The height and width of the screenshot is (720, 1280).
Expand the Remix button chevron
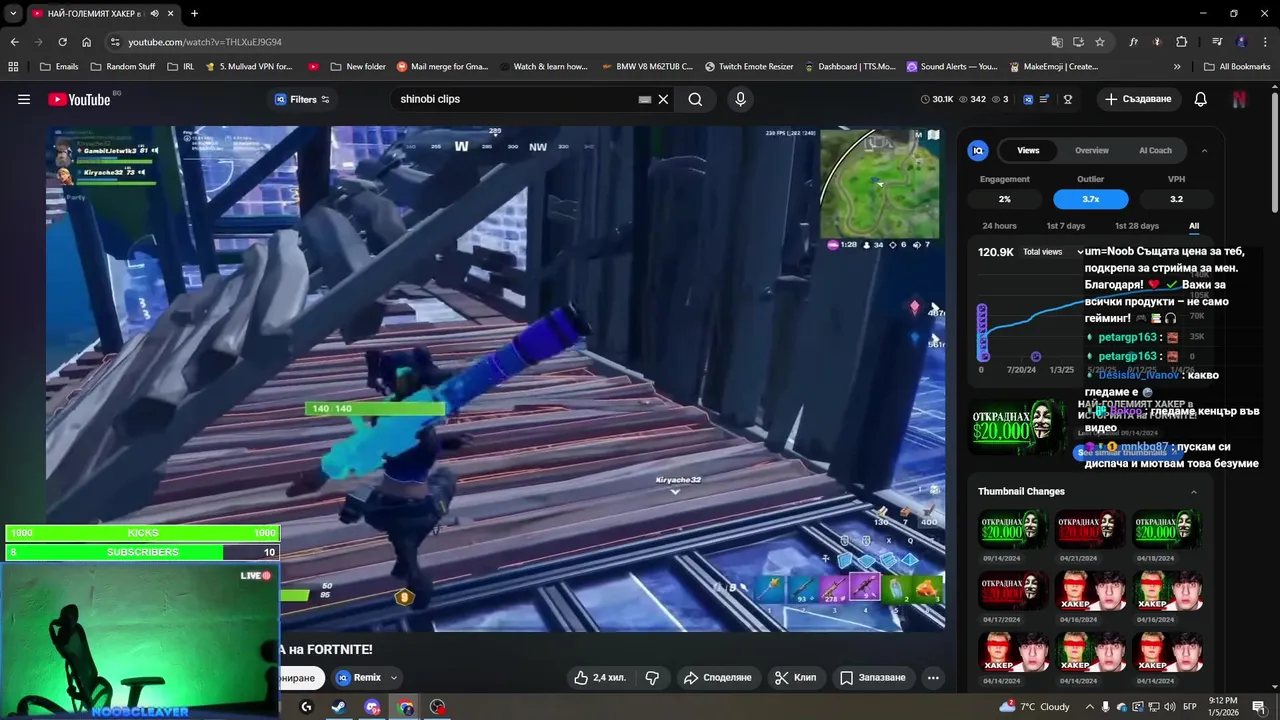tap(394, 677)
